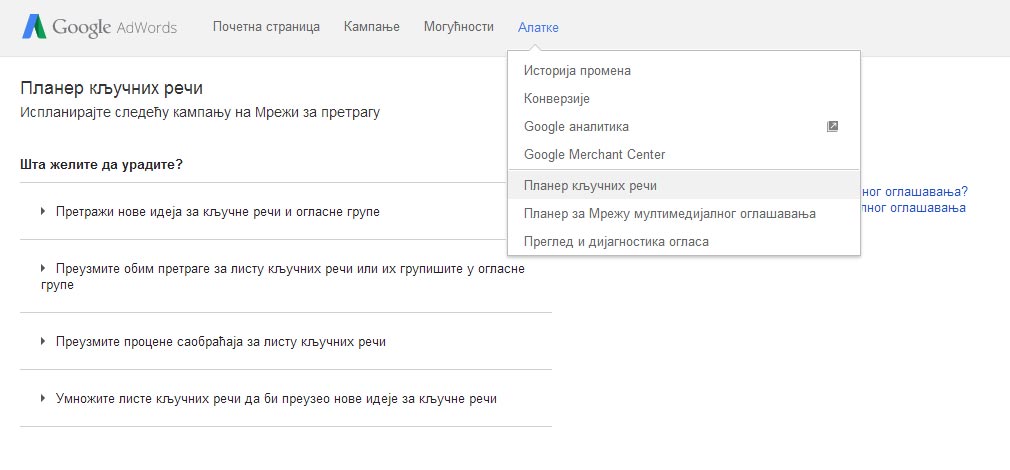Image resolution: width=1010 pixels, height=470 pixels.
Task: Choose Конверзије in the Алатке menu
Action: coord(557,99)
